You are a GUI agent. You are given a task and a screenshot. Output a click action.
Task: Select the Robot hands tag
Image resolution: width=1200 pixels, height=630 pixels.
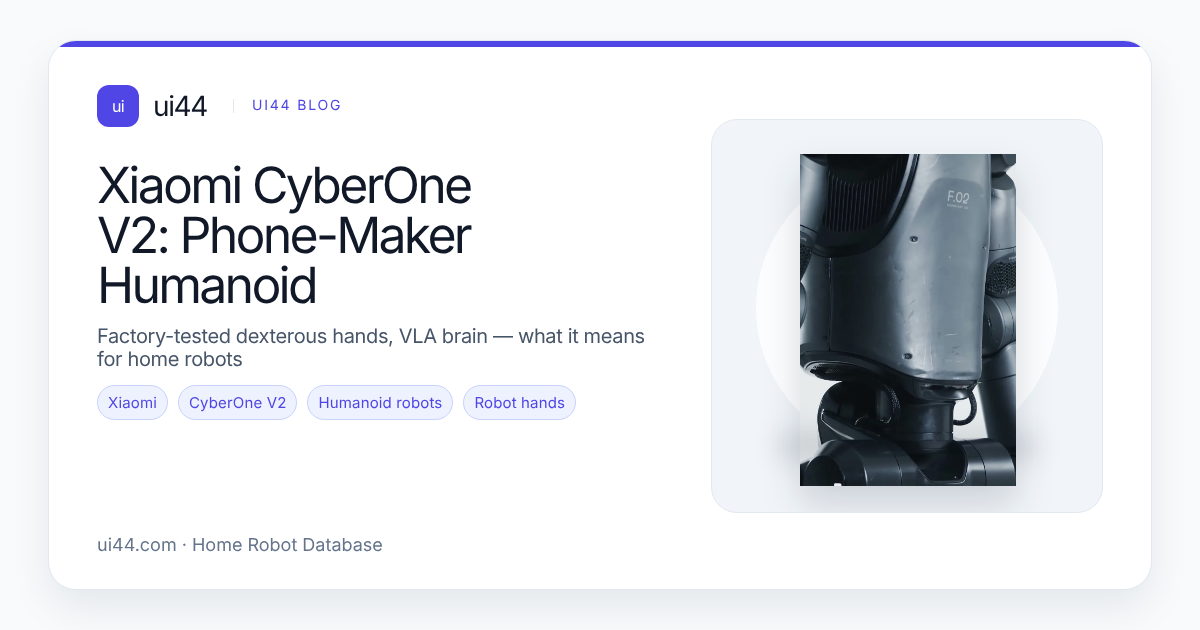coord(519,403)
